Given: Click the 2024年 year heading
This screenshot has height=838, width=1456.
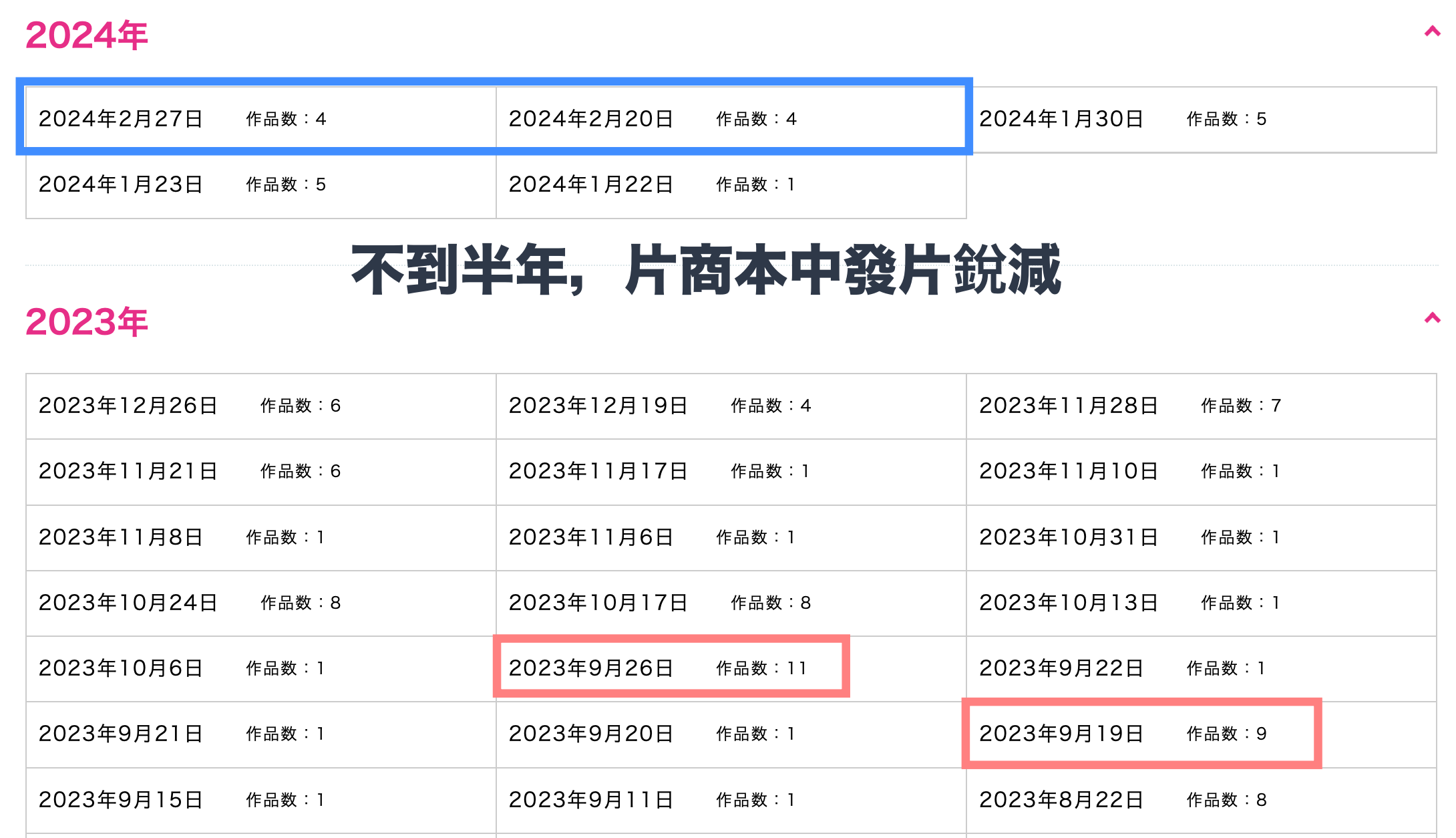Looking at the screenshot, I should pyautogui.click(x=87, y=35).
